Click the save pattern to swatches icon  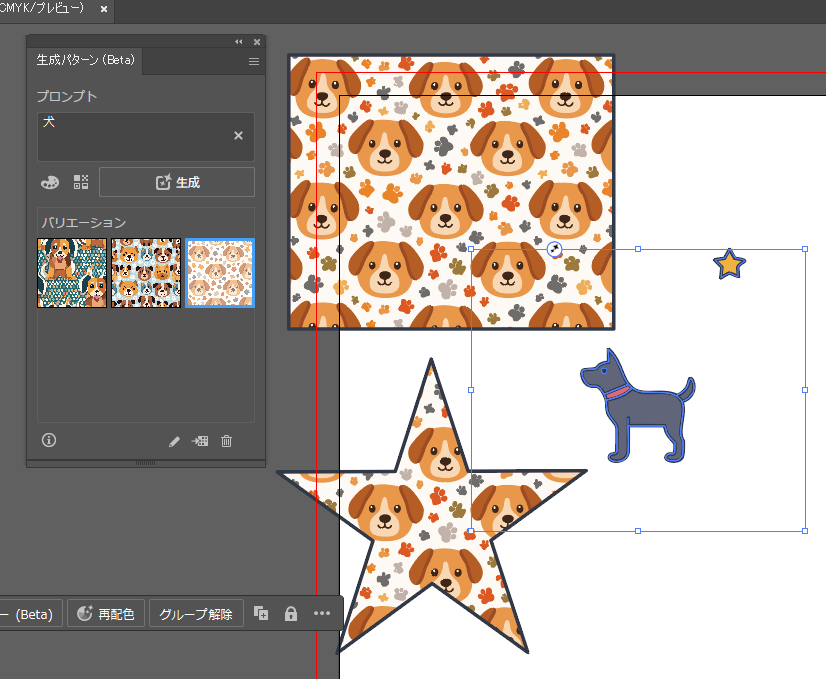[x=200, y=441]
